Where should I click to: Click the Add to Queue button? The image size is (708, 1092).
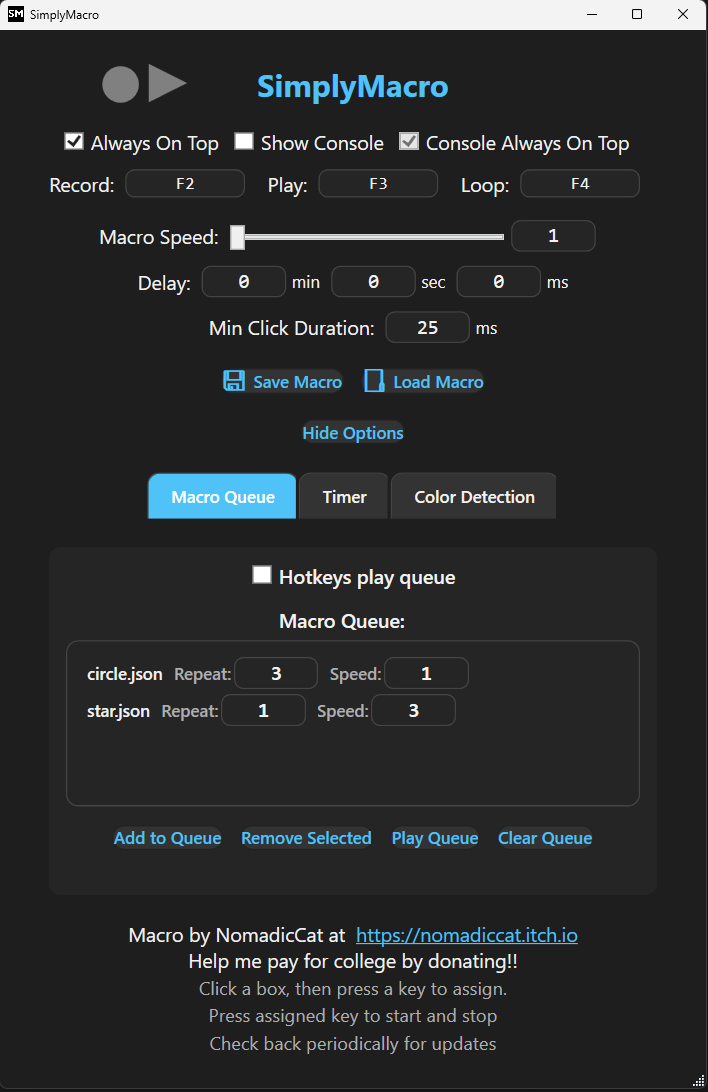coord(168,838)
